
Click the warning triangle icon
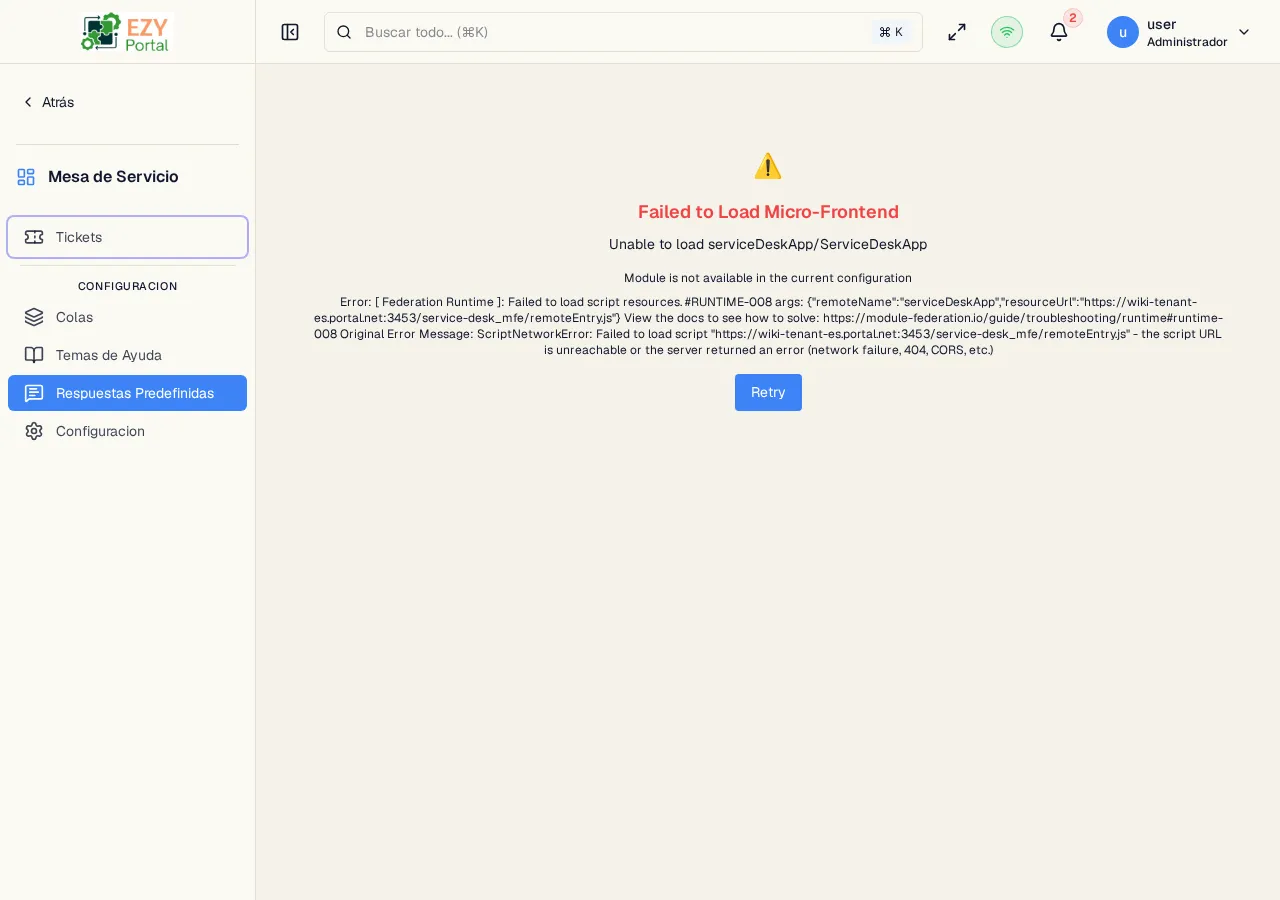tap(768, 166)
